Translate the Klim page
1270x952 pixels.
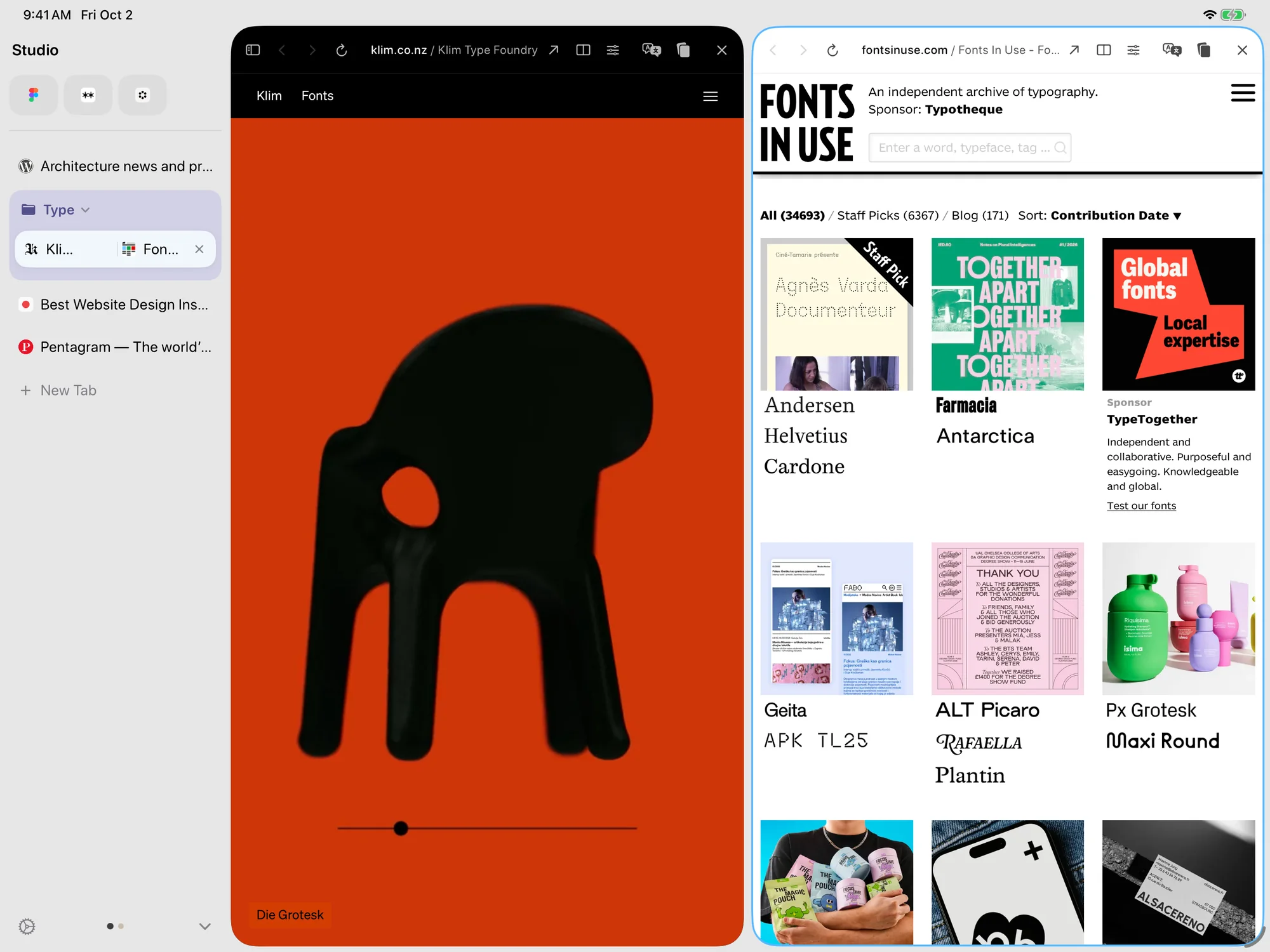tap(651, 50)
